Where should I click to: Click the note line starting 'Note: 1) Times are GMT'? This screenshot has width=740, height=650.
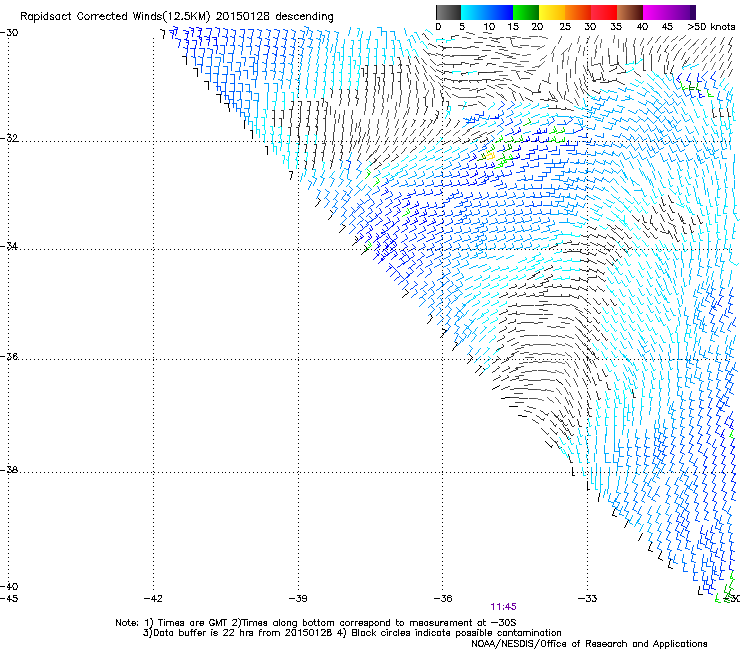pos(316,623)
